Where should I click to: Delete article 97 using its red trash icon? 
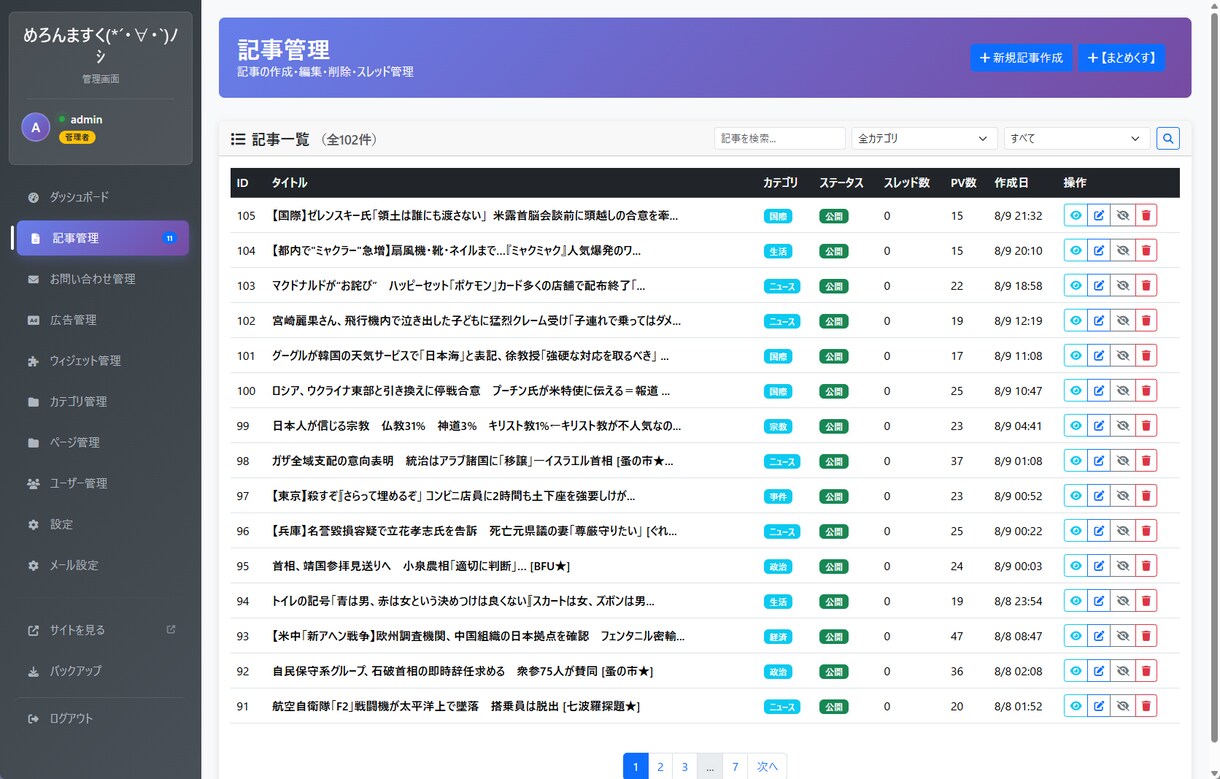[x=1146, y=495]
